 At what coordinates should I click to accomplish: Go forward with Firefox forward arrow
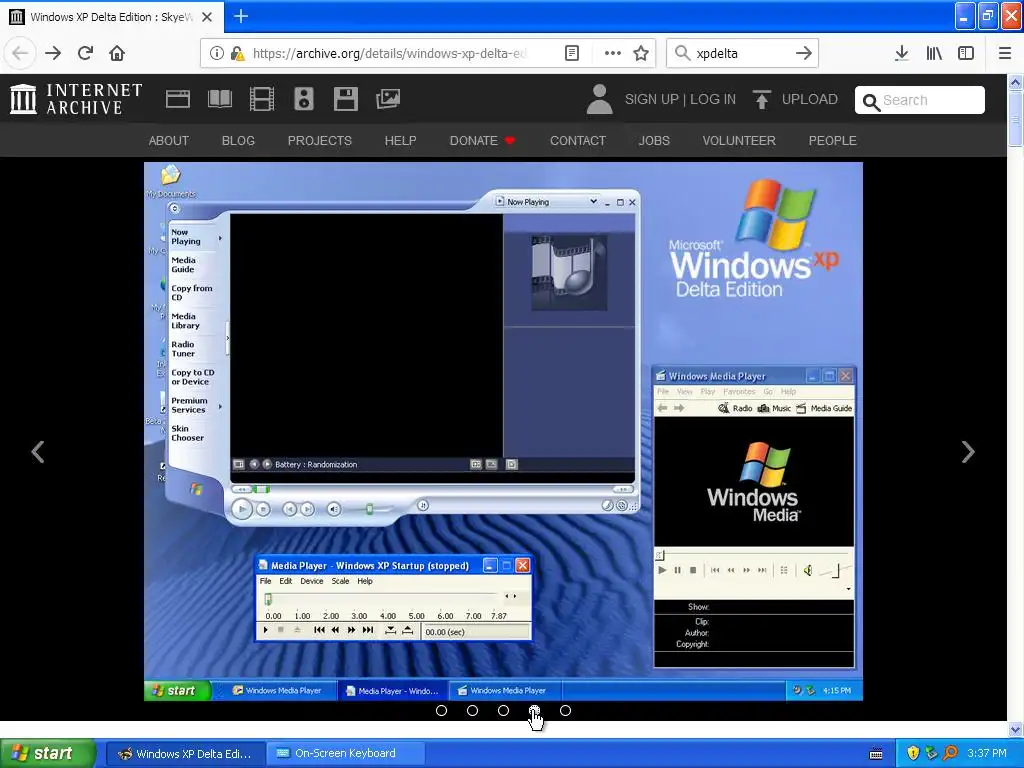(53, 53)
